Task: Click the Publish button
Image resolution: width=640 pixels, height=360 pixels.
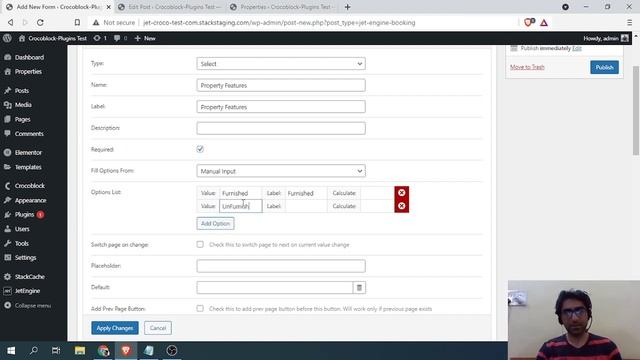Action: [604, 67]
